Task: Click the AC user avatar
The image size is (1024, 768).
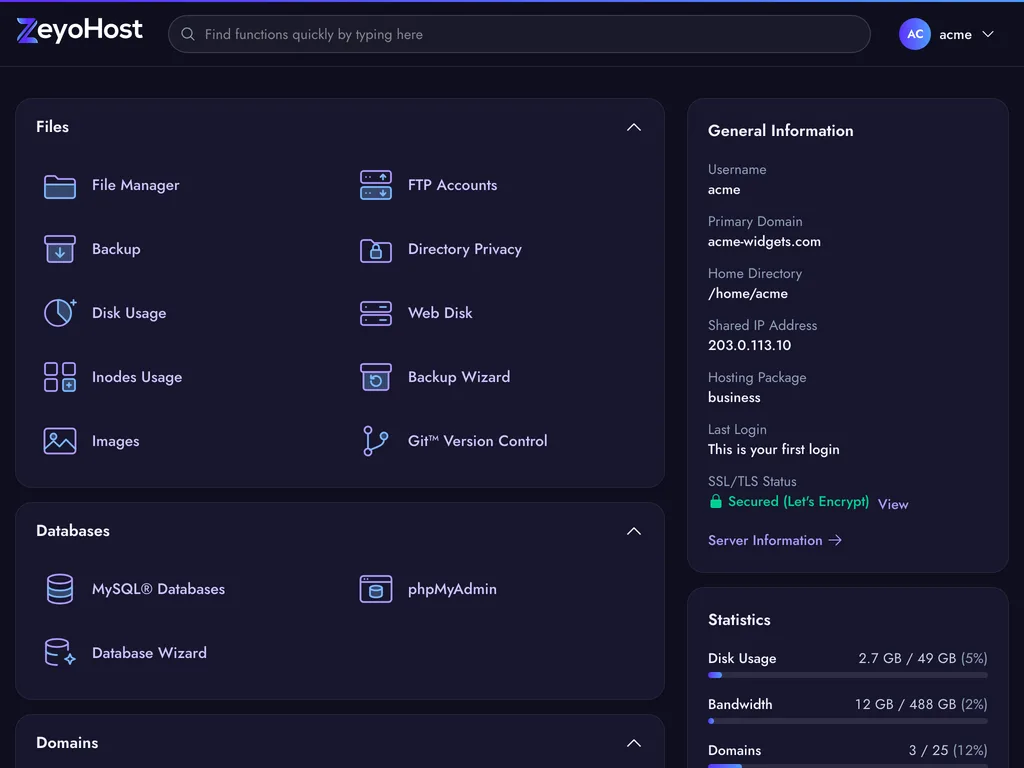Action: point(914,34)
